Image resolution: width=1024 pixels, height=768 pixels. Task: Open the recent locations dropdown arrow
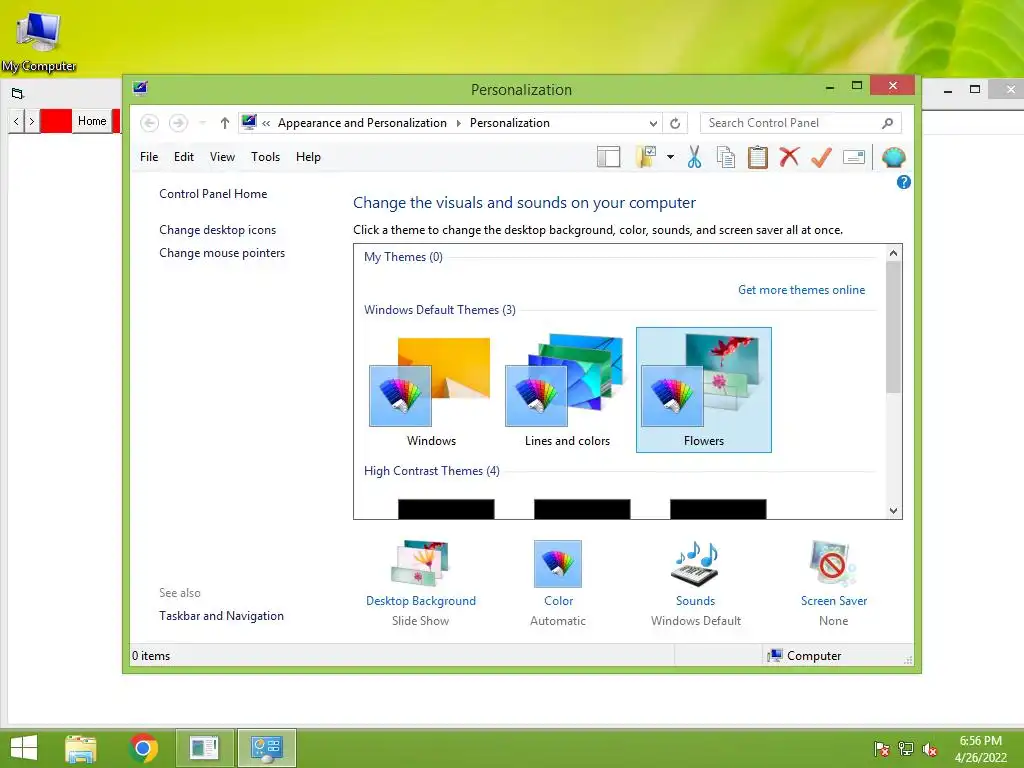pos(202,123)
